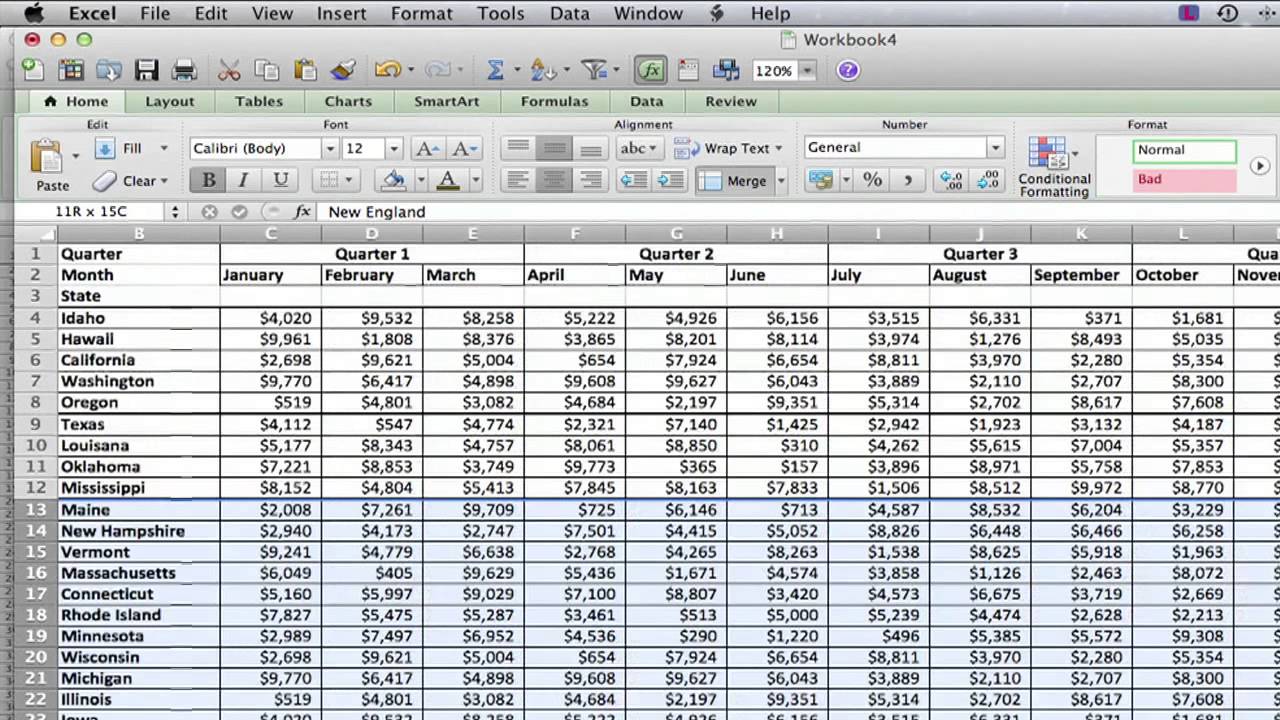This screenshot has height=720, width=1280.
Task: Open Conditional Formatting
Action: (x=1053, y=167)
